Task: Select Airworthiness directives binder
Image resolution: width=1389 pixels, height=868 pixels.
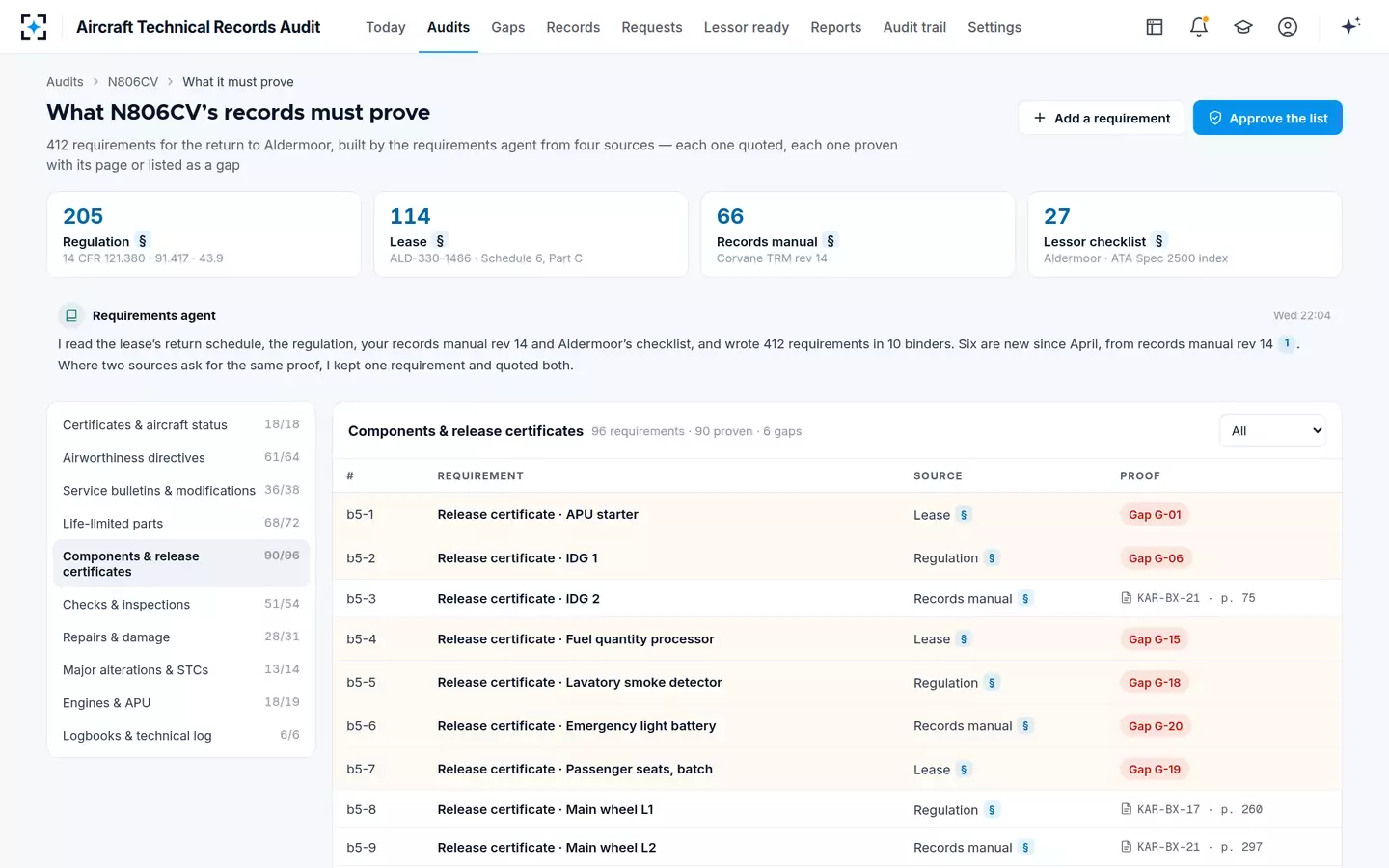Action: tap(181, 458)
